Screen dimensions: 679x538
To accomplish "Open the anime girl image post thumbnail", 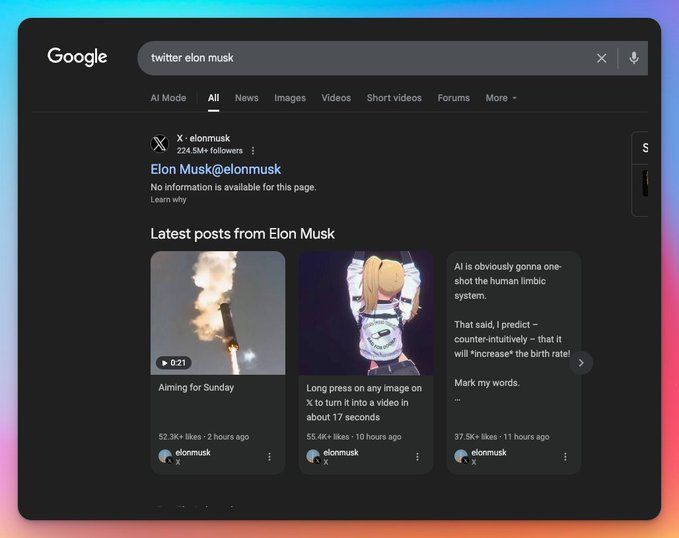I will click(x=366, y=313).
